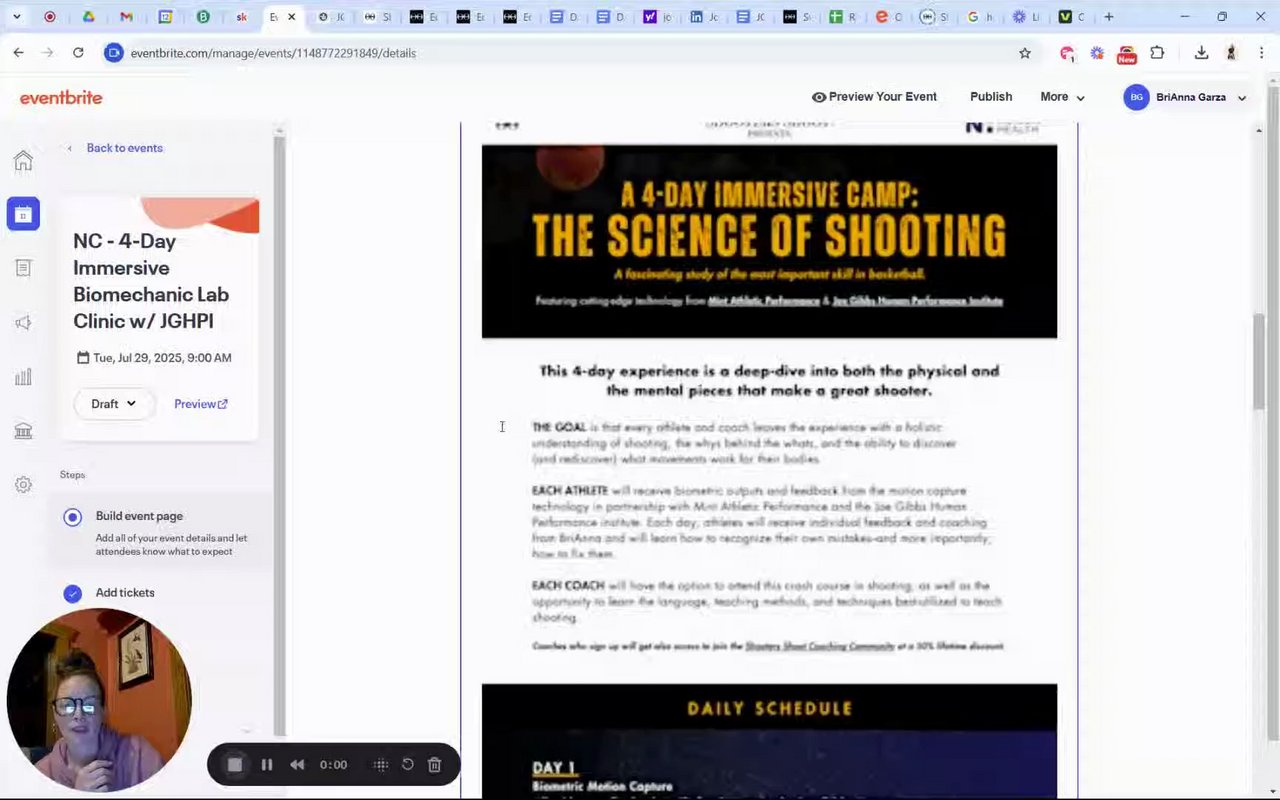Open the Chrome profile avatar
Image resolution: width=1280 pixels, height=800 pixels.
pyautogui.click(x=1231, y=53)
